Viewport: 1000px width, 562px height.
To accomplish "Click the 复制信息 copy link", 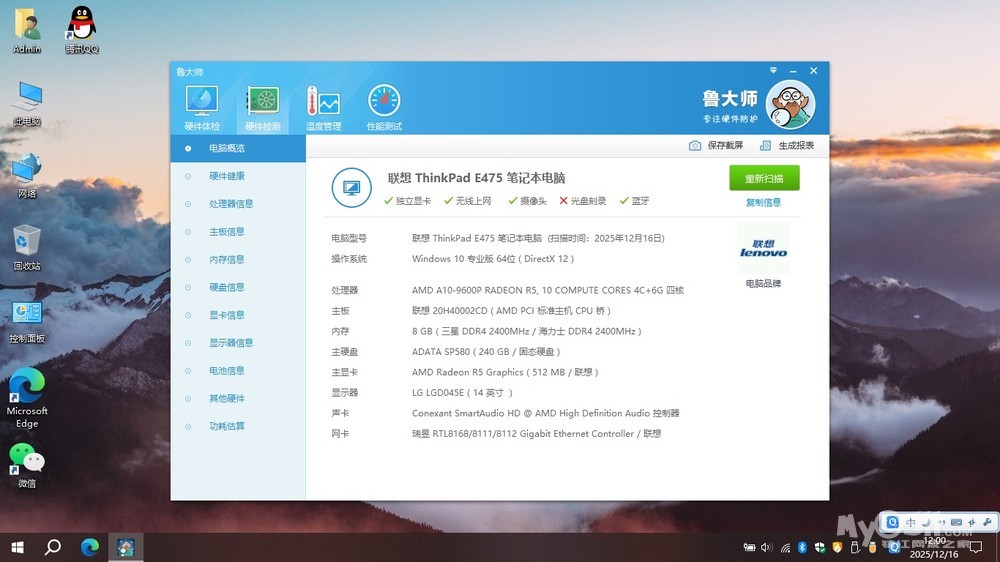I will [763, 203].
